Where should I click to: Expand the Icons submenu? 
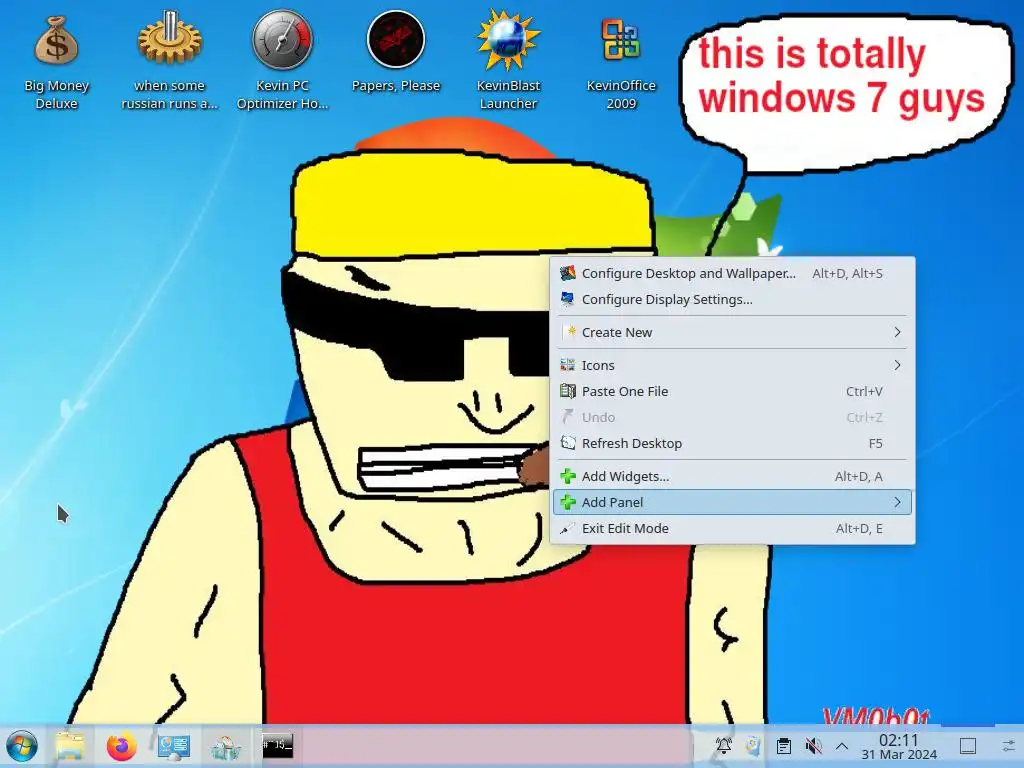coord(732,365)
